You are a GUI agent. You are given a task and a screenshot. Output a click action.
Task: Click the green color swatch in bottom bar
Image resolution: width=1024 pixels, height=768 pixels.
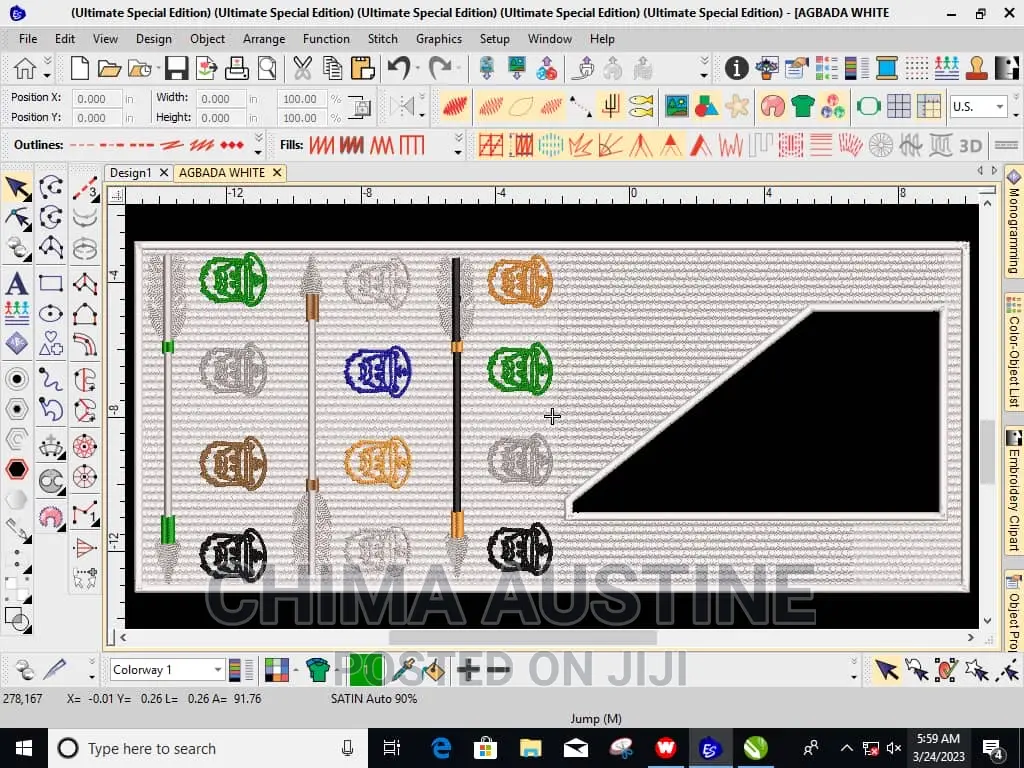366,669
